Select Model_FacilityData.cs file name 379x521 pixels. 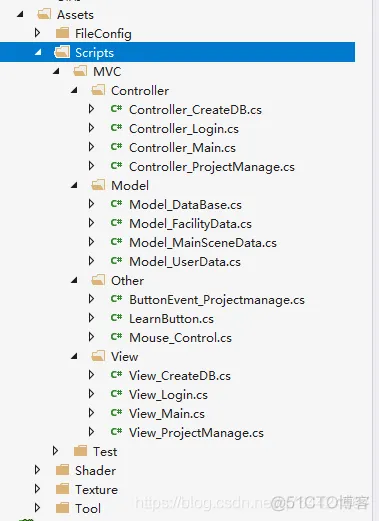(x=191, y=224)
